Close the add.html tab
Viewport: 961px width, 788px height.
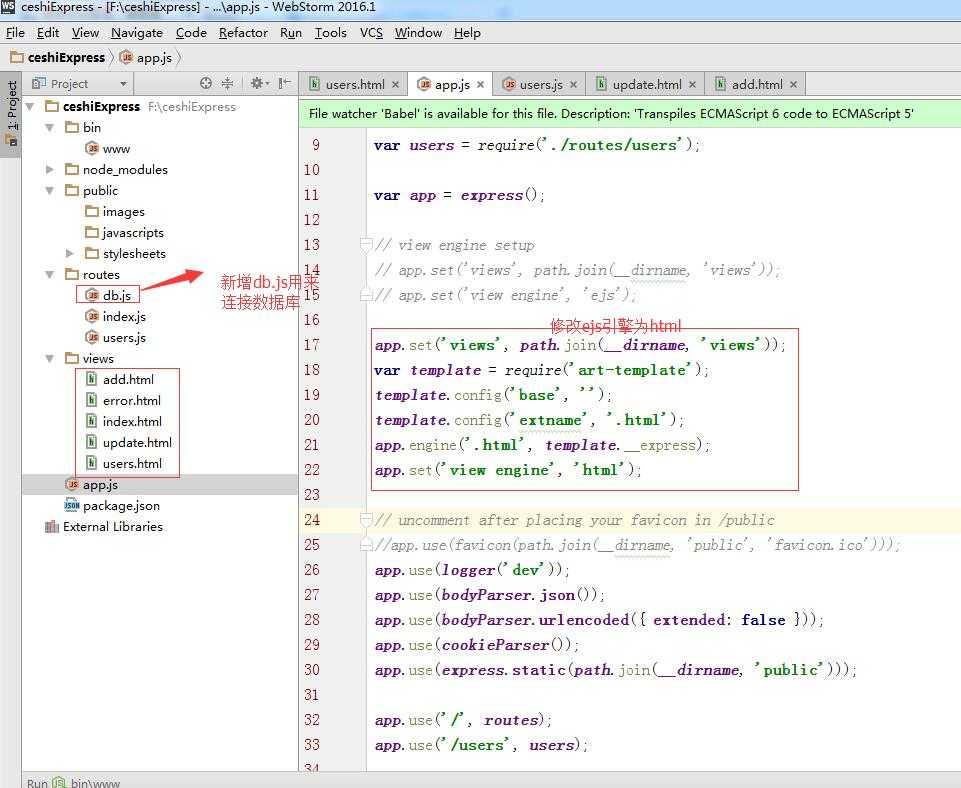tap(794, 85)
